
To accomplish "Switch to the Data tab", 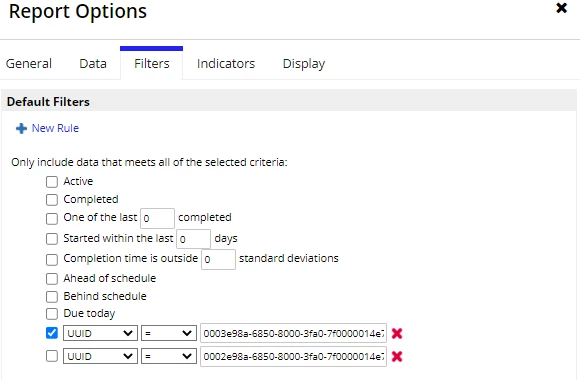I will click(x=93, y=64).
